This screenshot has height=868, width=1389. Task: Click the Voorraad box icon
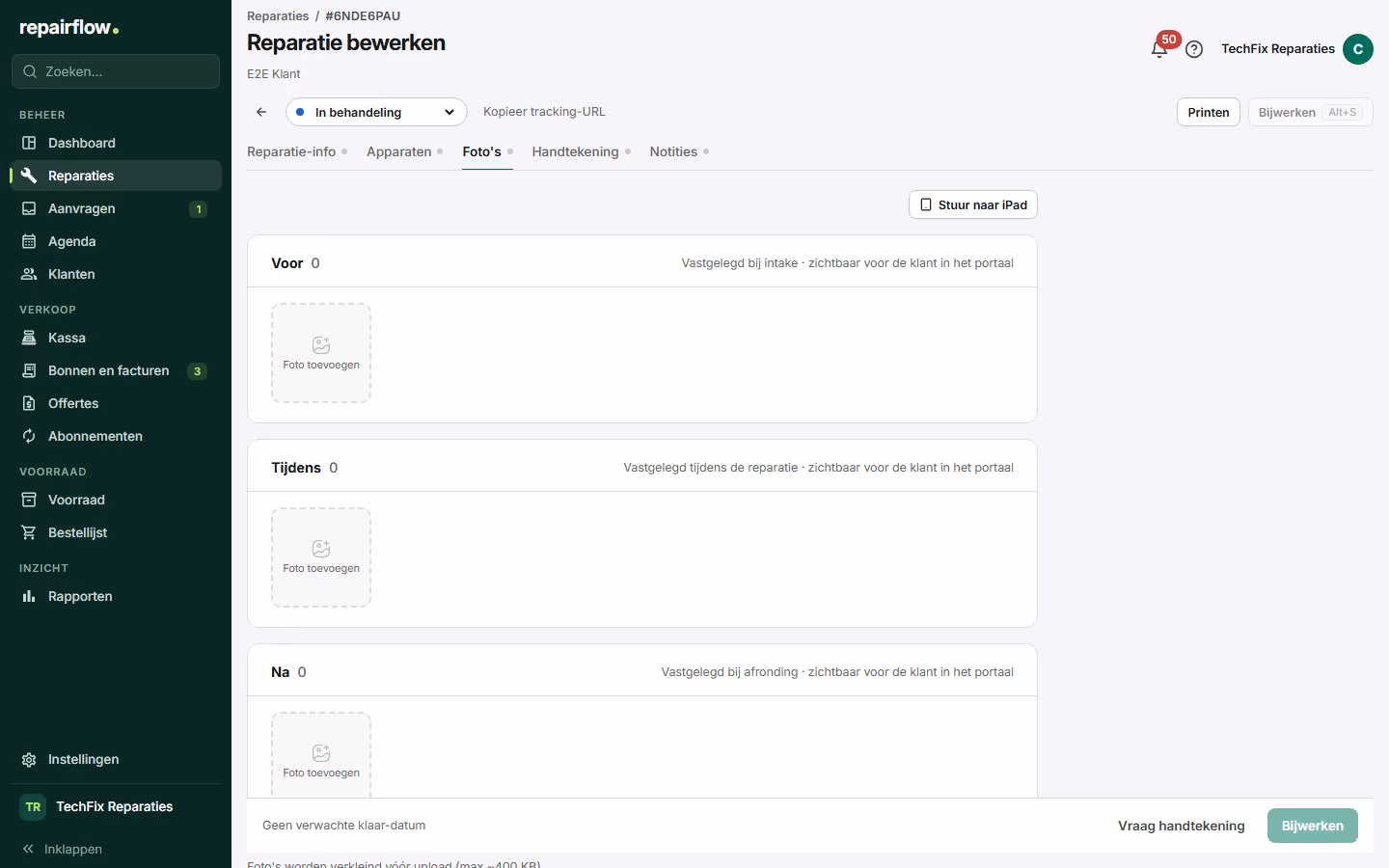(29, 500)
